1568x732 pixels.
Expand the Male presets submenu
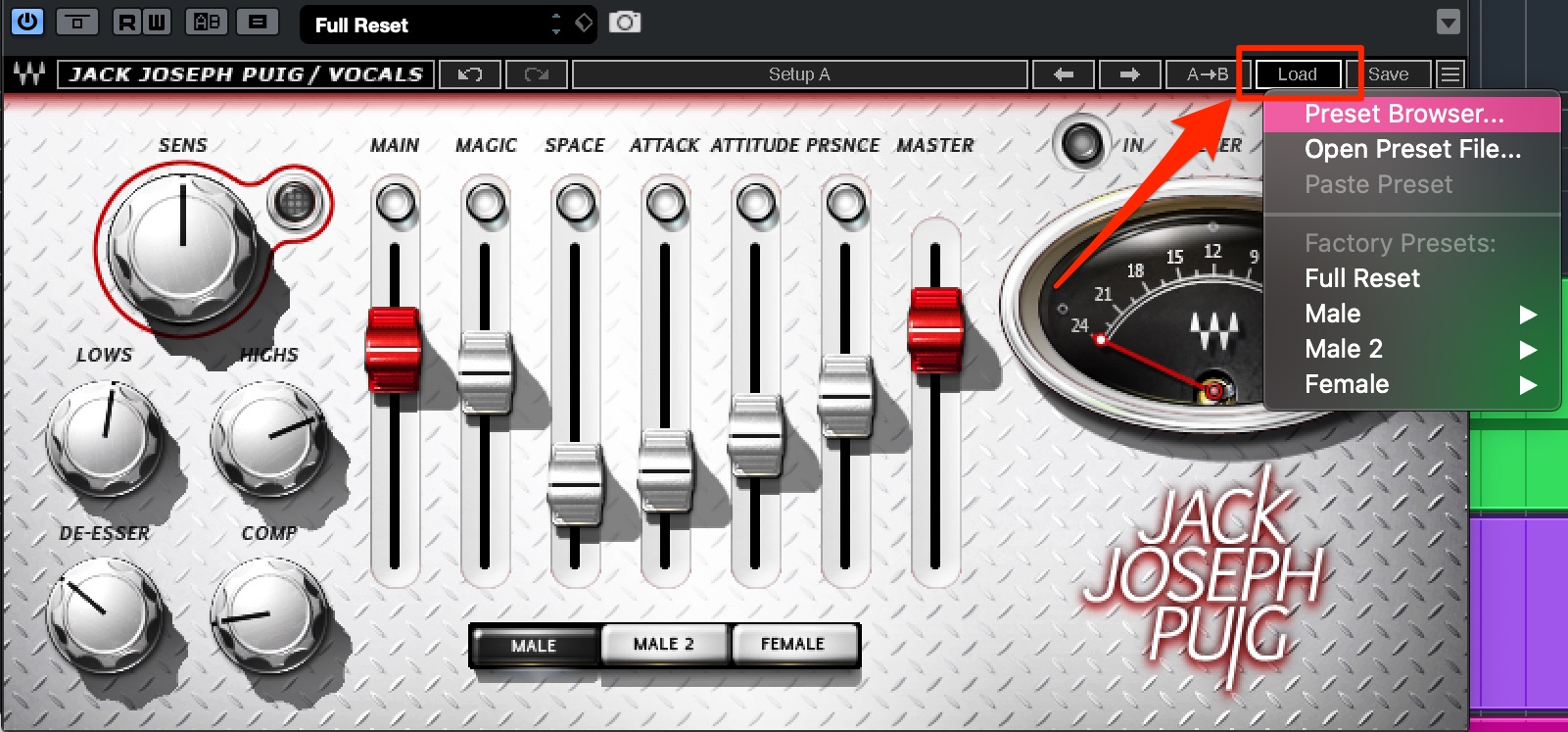click(x=1411, y=314)
